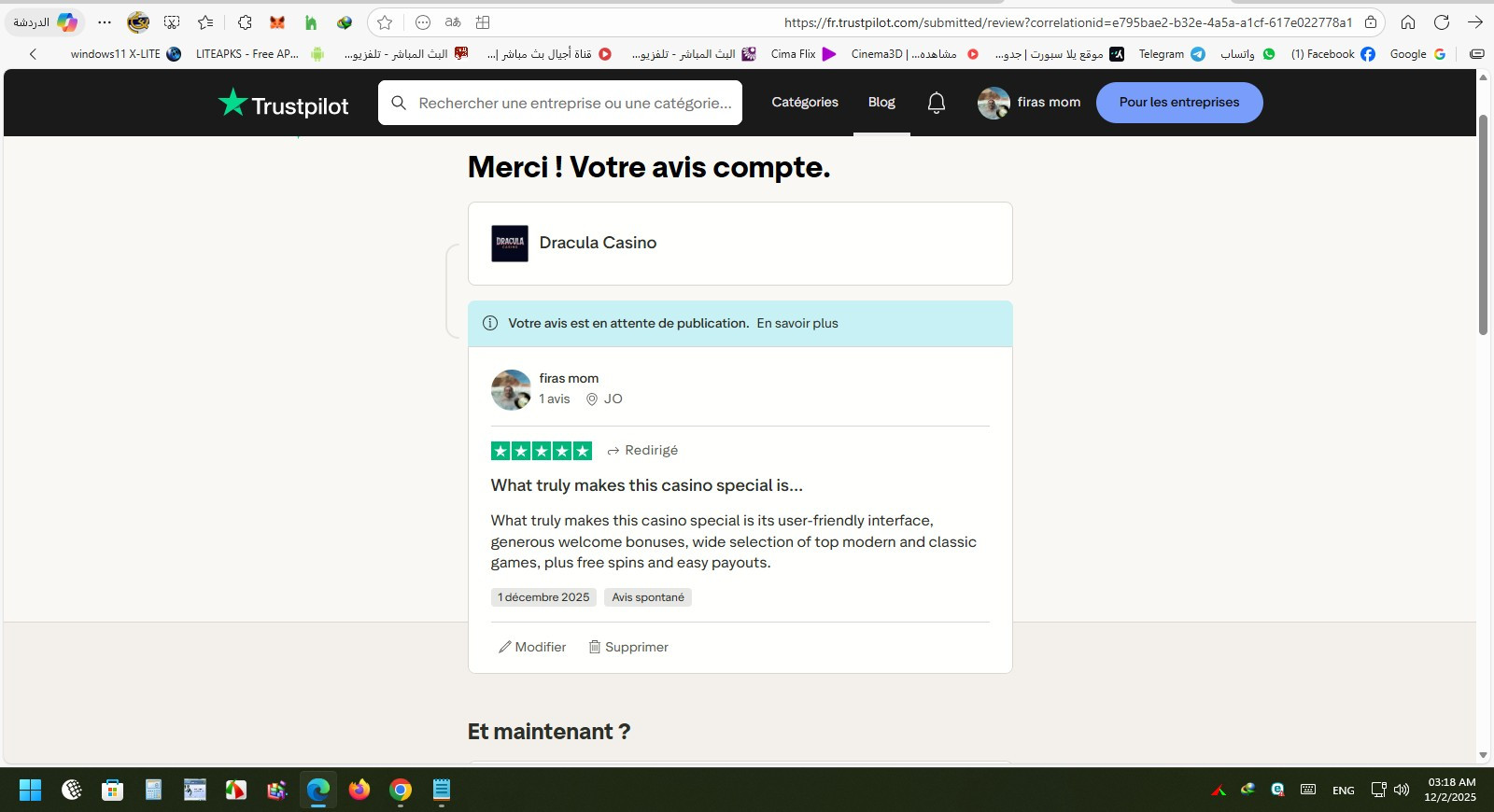Start the screenshot capture tool
Image resolution: width=1494 pixels, height=812 pixels.
pyautogui.click(x=172, y=22)
